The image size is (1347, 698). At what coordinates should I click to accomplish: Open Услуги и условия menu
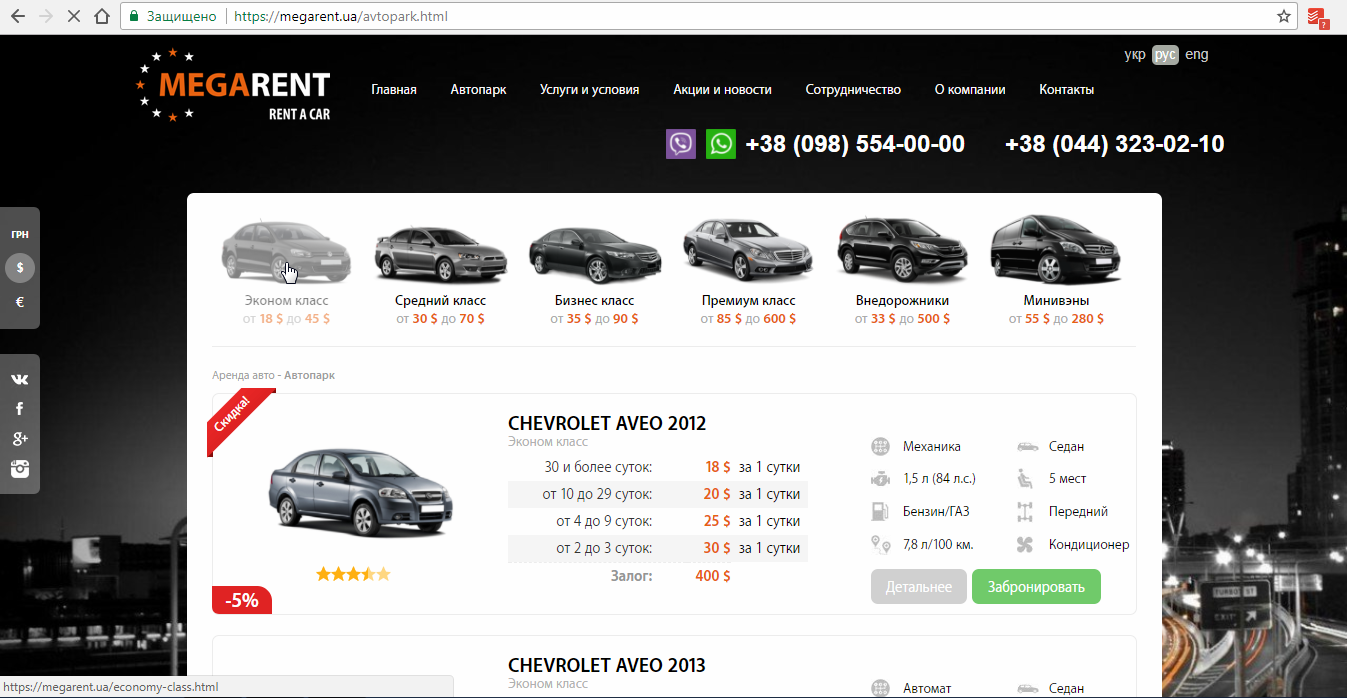click(x=589, y=89)
